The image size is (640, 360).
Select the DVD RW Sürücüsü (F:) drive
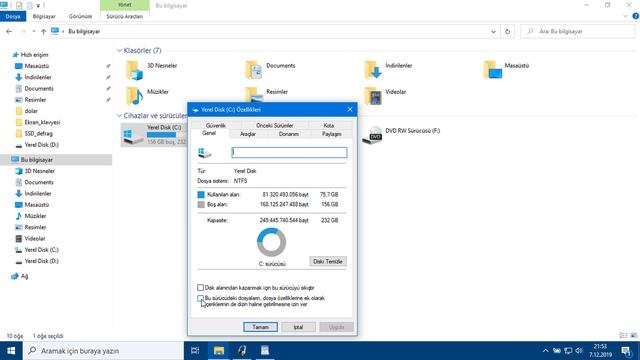click(x=402, y=135)
